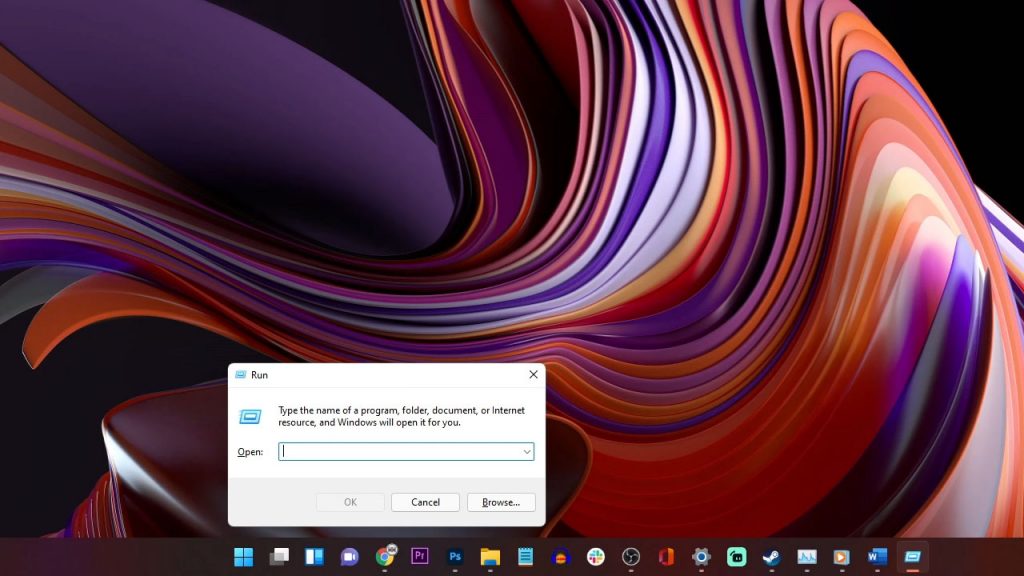This screenshot has height=576, width=1024.
Task: Open Settings gear on the taskbar
Action: (701, 556)
